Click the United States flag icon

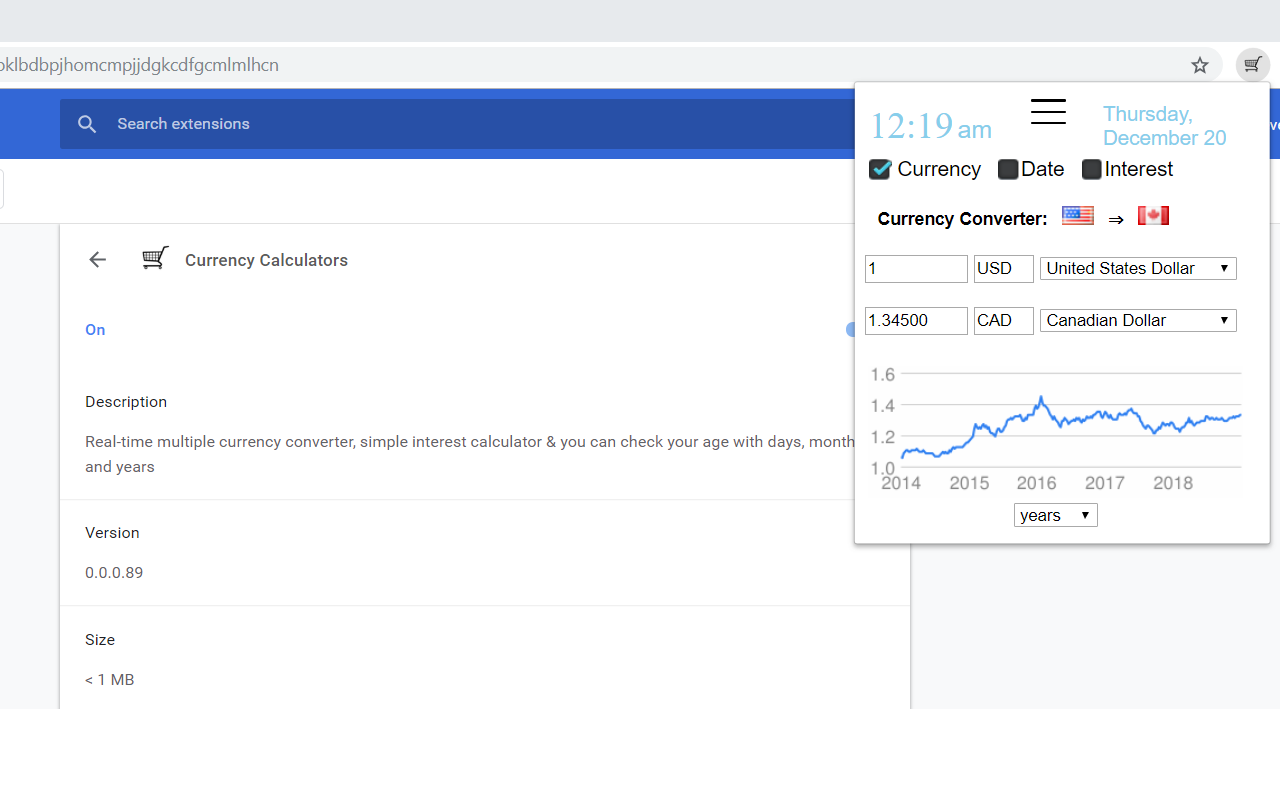[1077, 216]
